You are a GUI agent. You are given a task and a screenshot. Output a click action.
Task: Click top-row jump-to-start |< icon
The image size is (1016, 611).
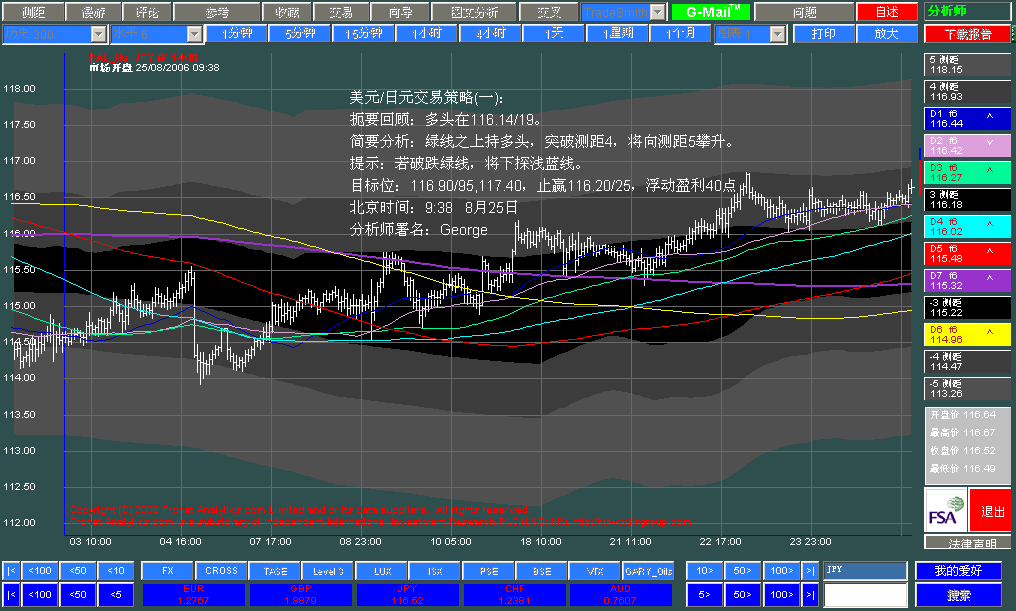click(11, 571)
